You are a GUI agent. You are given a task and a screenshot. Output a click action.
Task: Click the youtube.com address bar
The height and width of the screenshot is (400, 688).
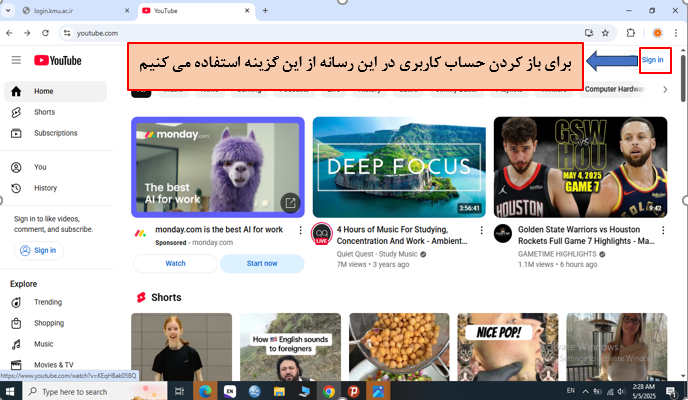tap(300, 32)
